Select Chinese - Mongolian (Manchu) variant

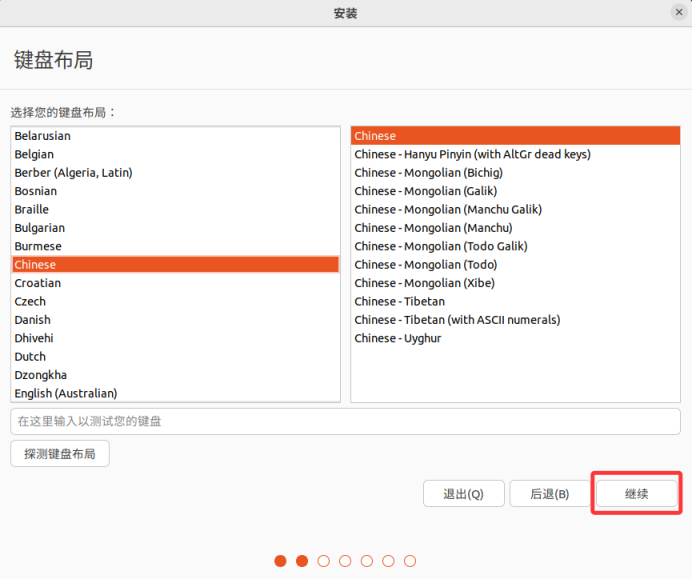pos(515,228)
